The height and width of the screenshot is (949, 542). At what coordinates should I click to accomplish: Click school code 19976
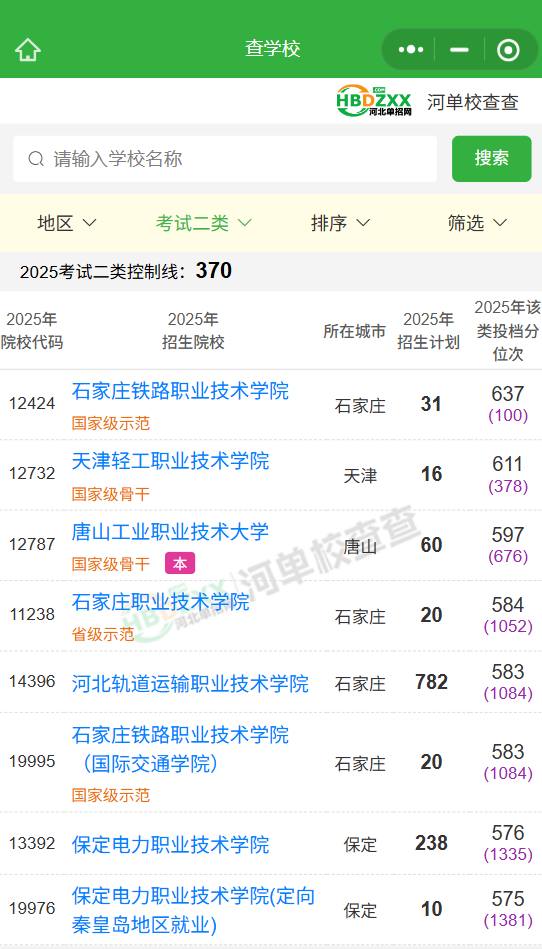click(31, 908)
